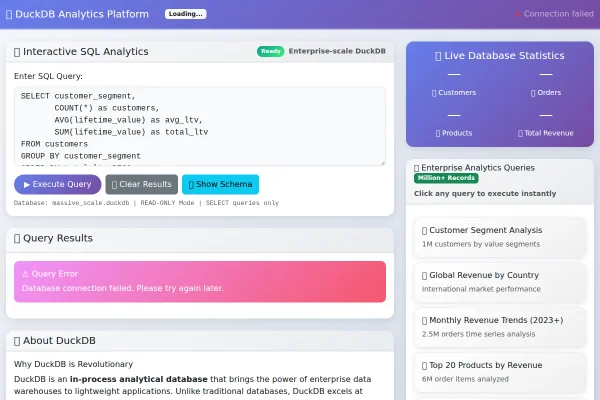This screenshot has width=600, height=400.
Task: Click the green Ready badge
Action: [x=271, y=51]
